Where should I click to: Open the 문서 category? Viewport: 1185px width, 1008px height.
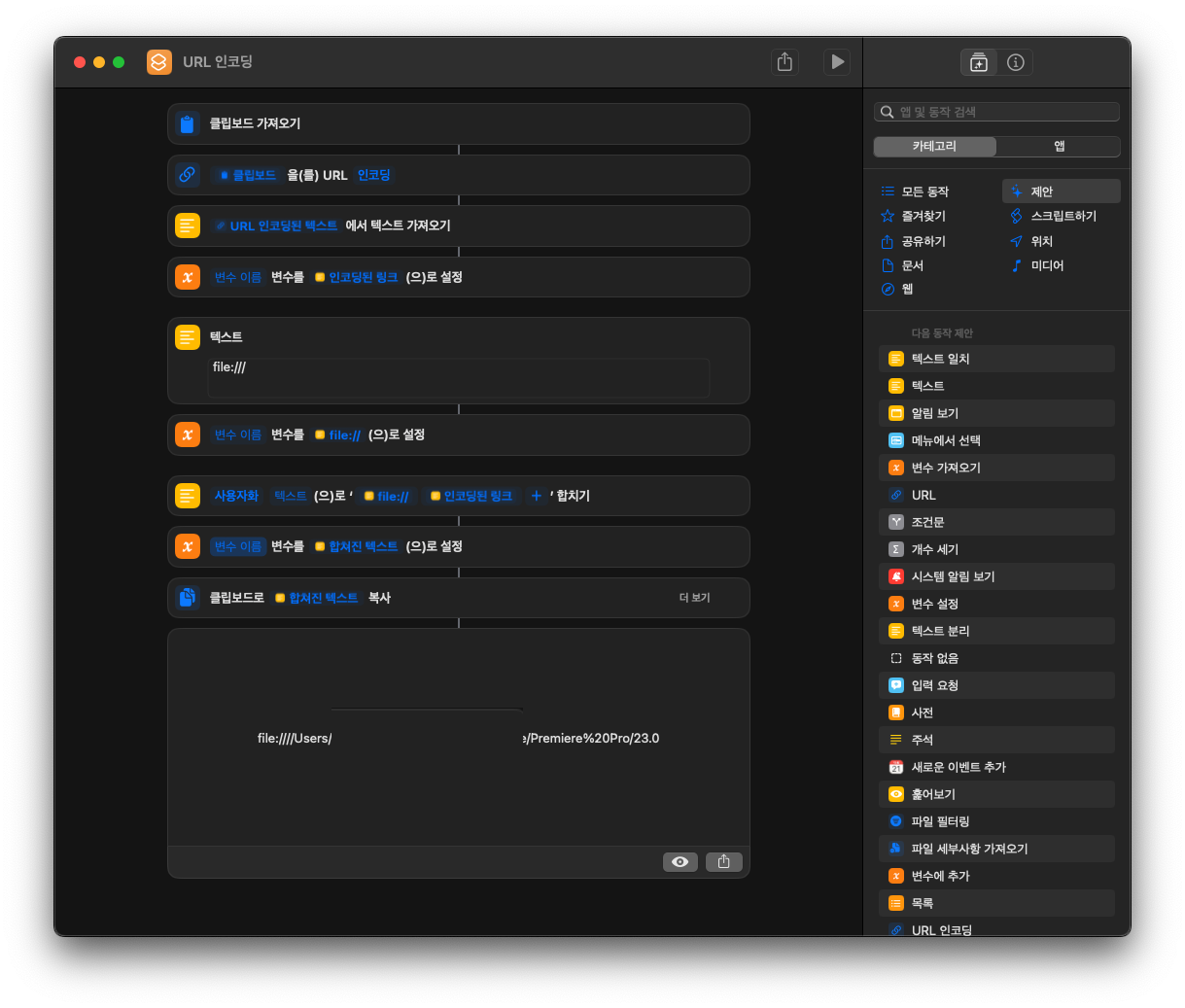pyautogui.click(x=902, y=265)
